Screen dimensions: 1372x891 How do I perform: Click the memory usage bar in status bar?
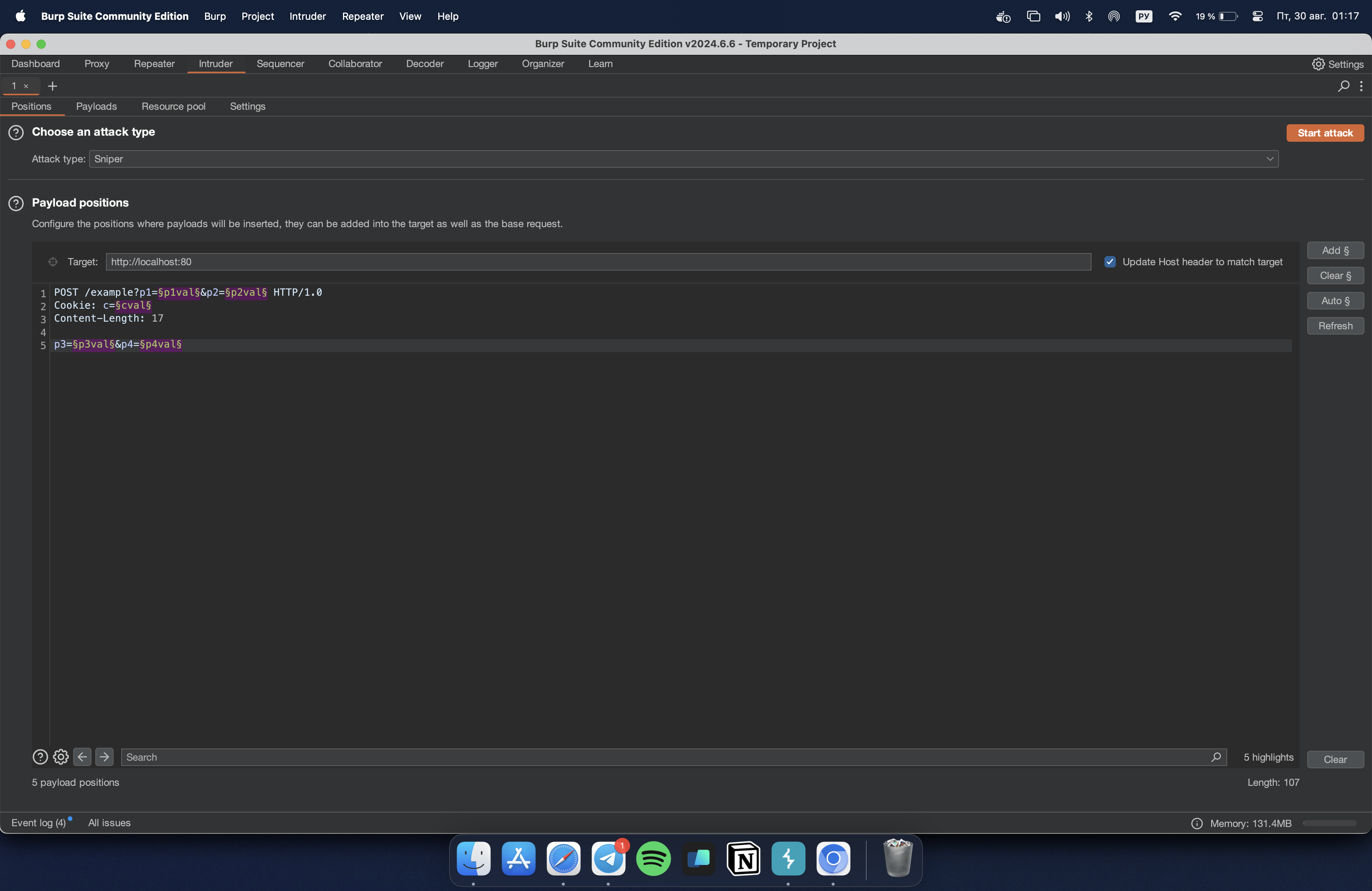[1329, 823]
